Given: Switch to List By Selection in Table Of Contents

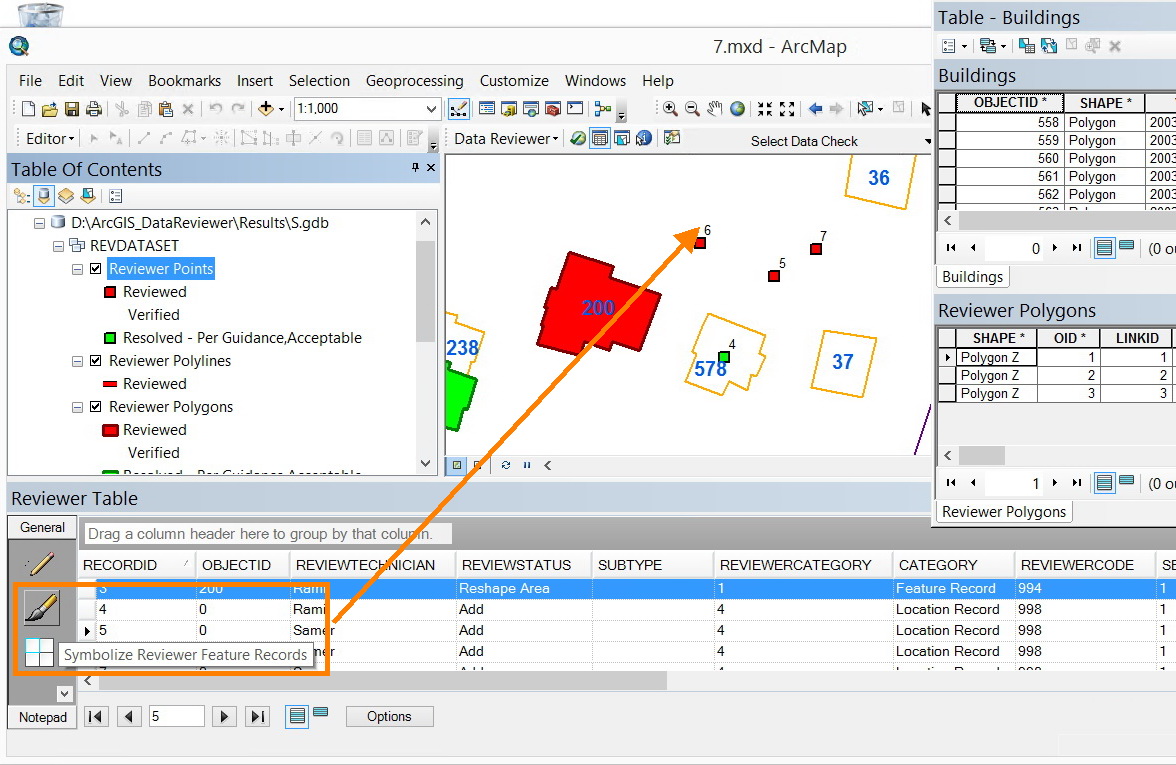Looking at the screenshot, I should tap(88, 196).
